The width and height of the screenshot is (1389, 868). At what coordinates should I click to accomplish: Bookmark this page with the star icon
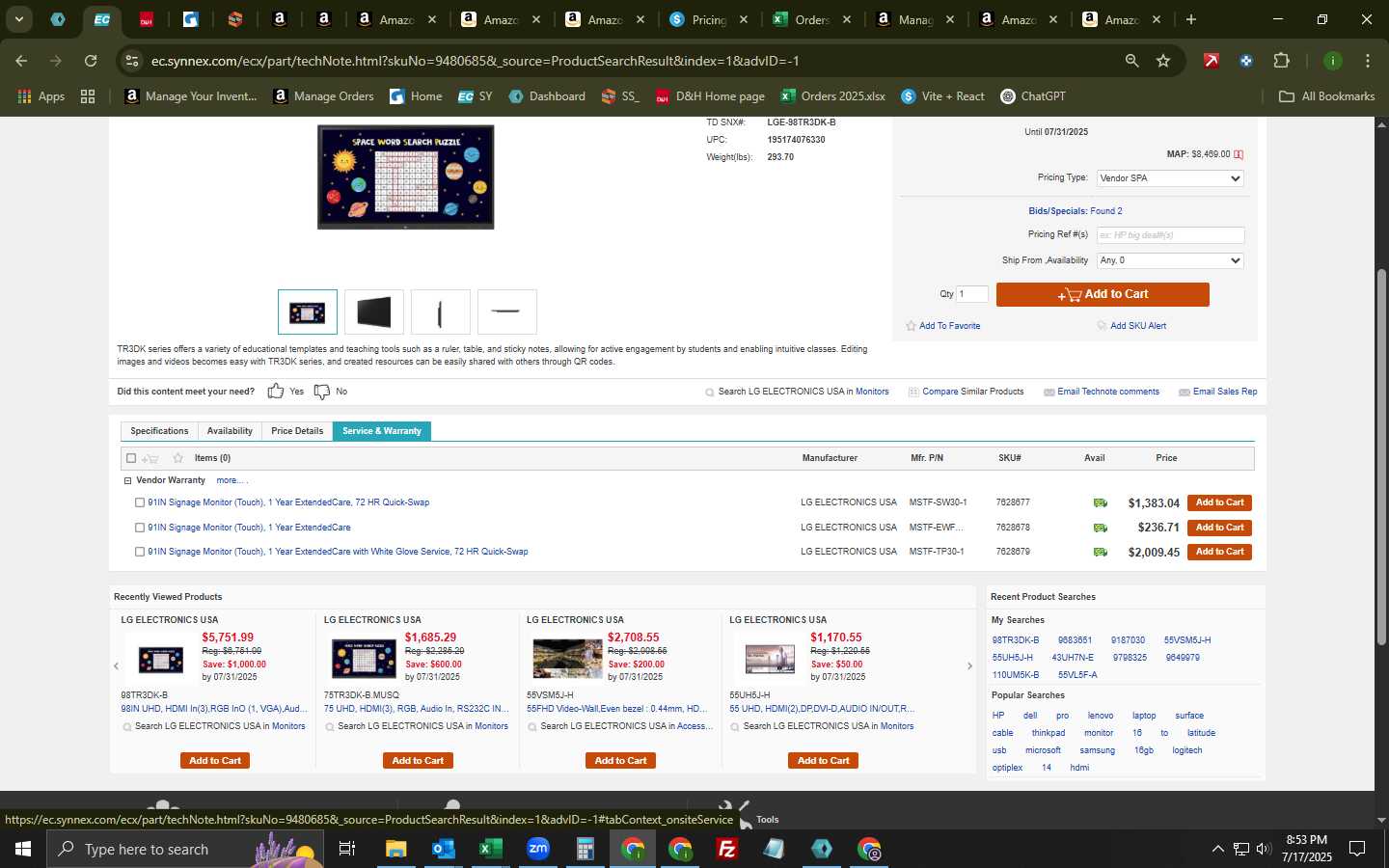[1163, 61]
